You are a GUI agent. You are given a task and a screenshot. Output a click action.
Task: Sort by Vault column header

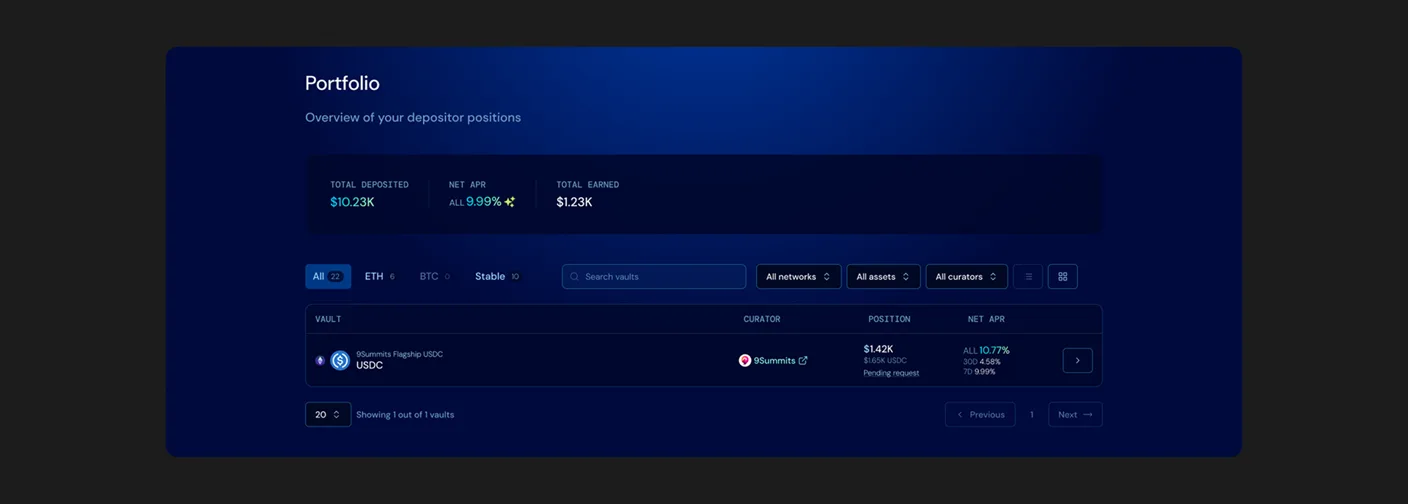pyautogui.click(x=328, y=319)
